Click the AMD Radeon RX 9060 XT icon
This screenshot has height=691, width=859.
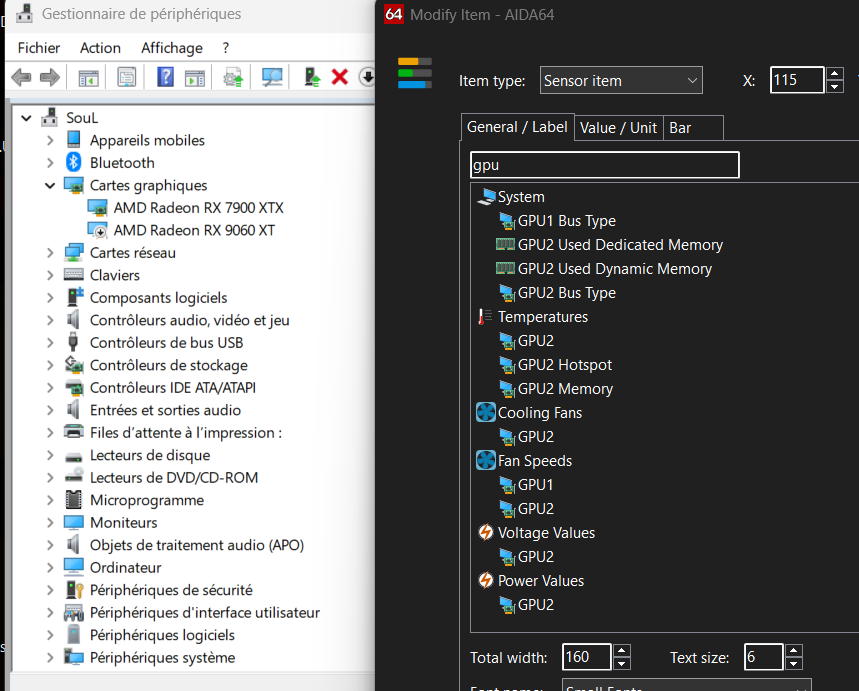[x=98, y=230]
